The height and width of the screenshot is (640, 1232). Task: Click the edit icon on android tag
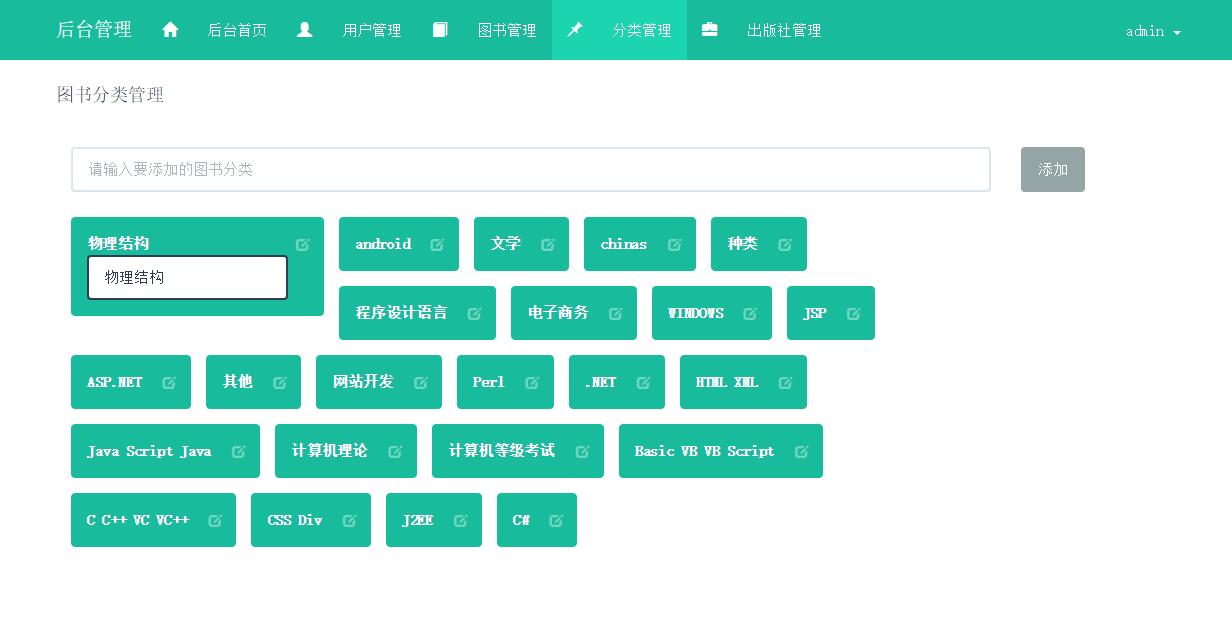tap(437, 245)
